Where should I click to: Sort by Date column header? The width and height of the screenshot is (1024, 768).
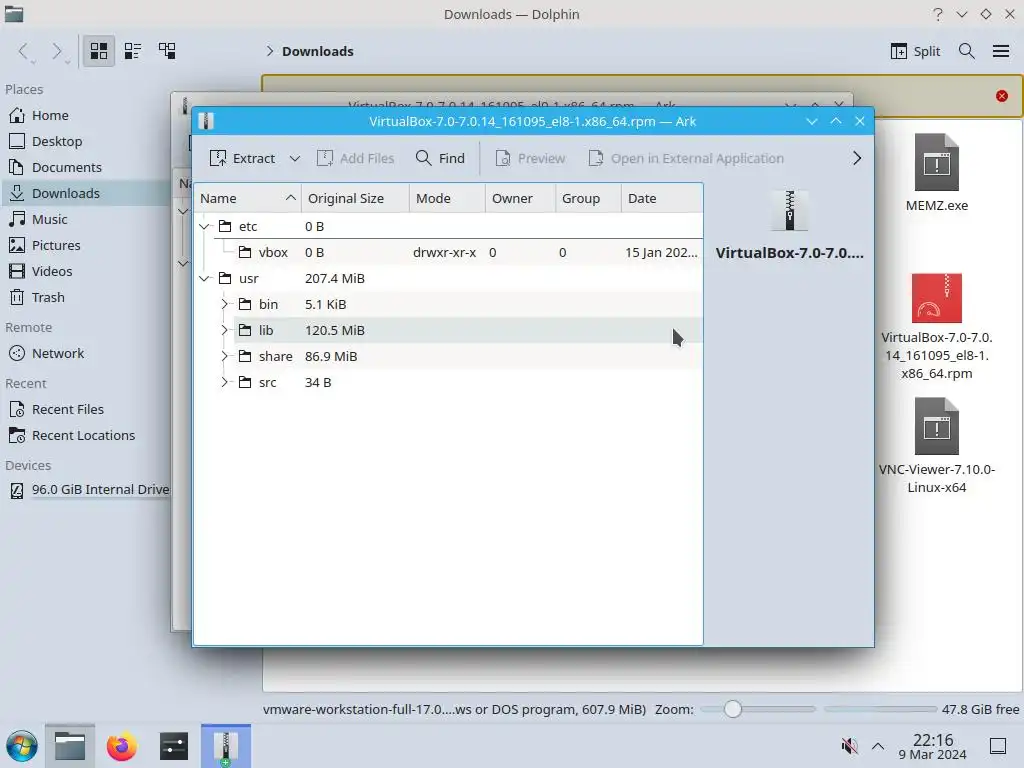(x=662, y=199)
